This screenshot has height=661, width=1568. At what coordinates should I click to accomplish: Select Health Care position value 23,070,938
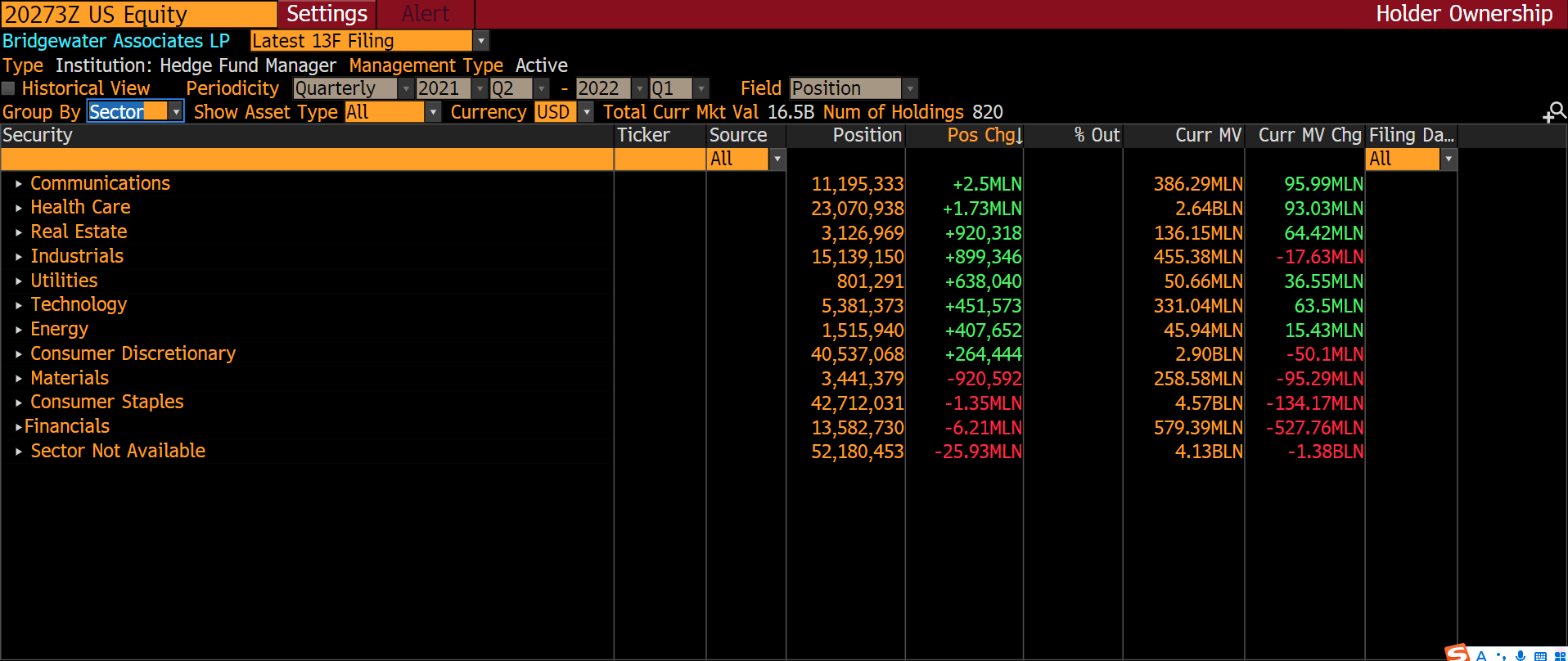tap(858, 209)
